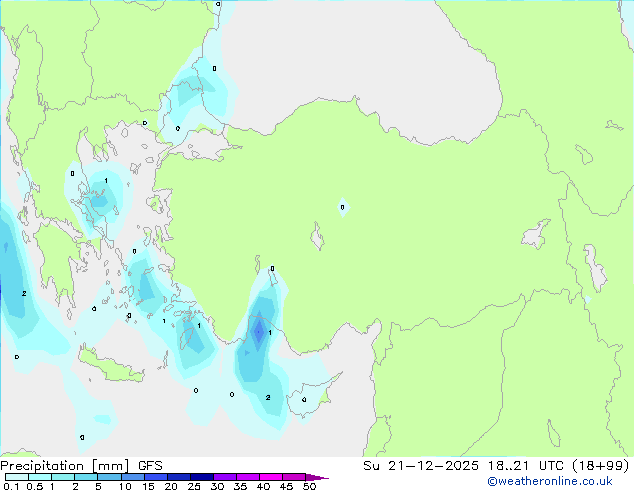Click the '0.5' legend scale label

[x=35, y=486]
